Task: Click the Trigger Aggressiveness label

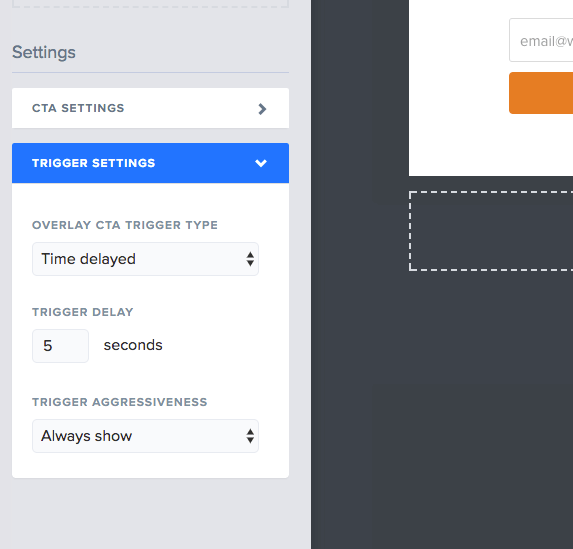Action: (x=119, y=402)
